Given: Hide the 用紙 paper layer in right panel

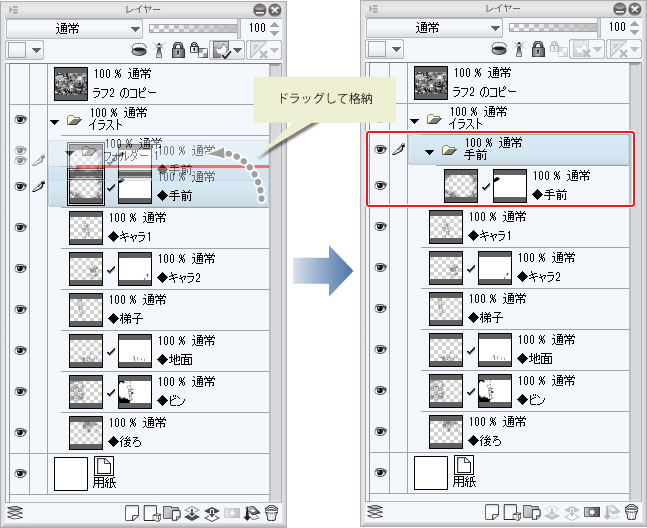Looking at the screenshot, I should pyautogui.click(x=380, y=472).
